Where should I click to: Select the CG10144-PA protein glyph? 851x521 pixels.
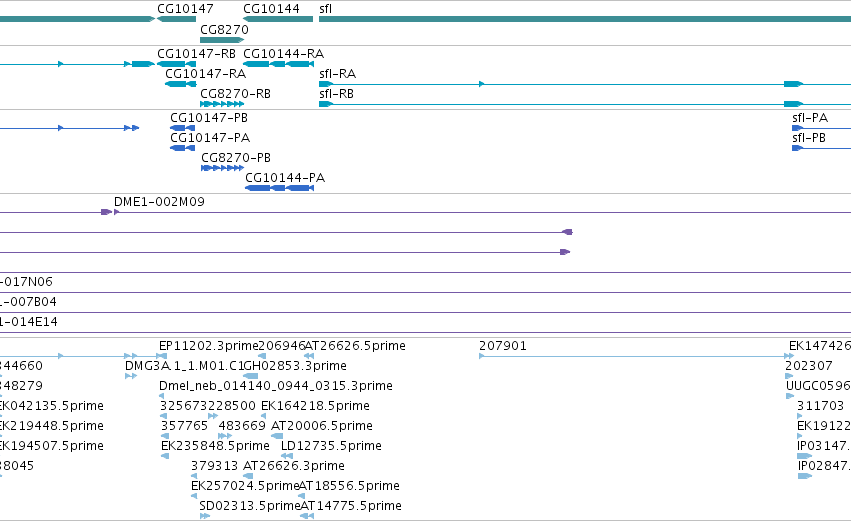[280, 188]
